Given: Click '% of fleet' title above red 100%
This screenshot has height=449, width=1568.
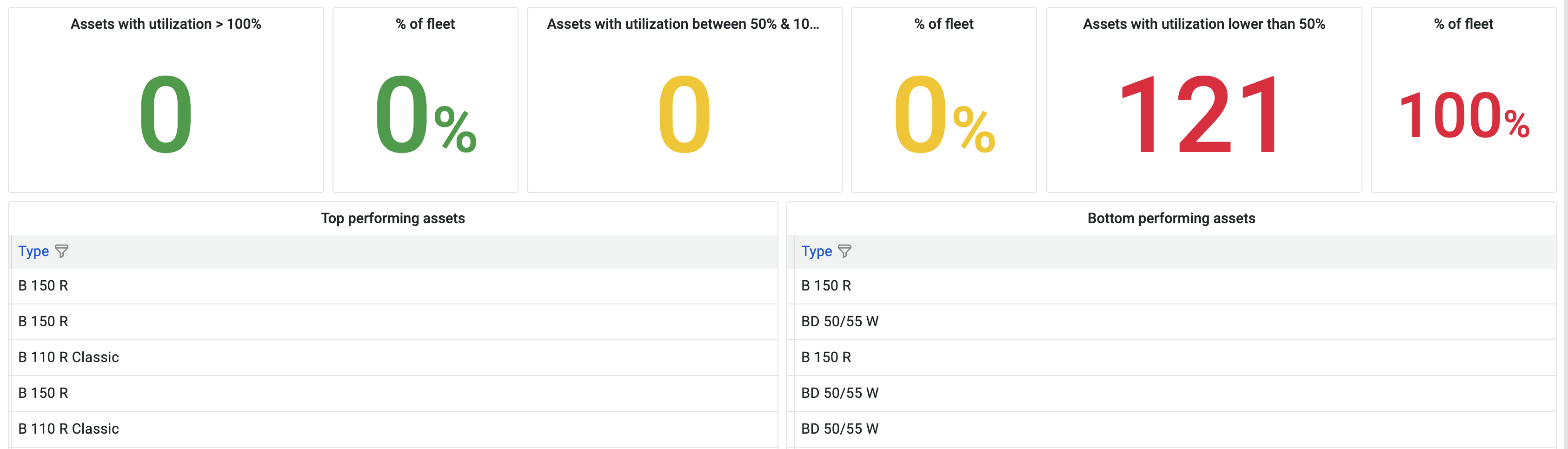Looking at the screenshot, I should tap(1463, 24).
